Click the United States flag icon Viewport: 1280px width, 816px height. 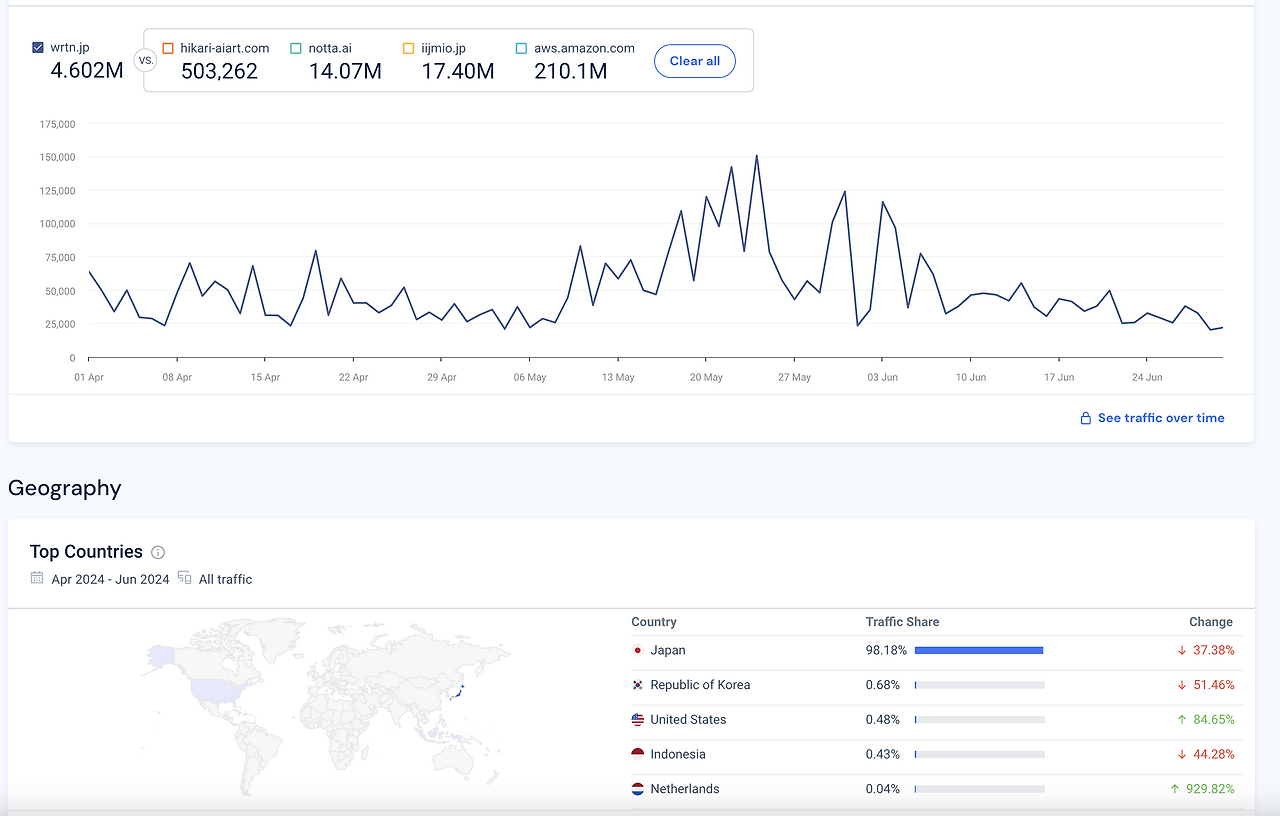tap(638, 720)
